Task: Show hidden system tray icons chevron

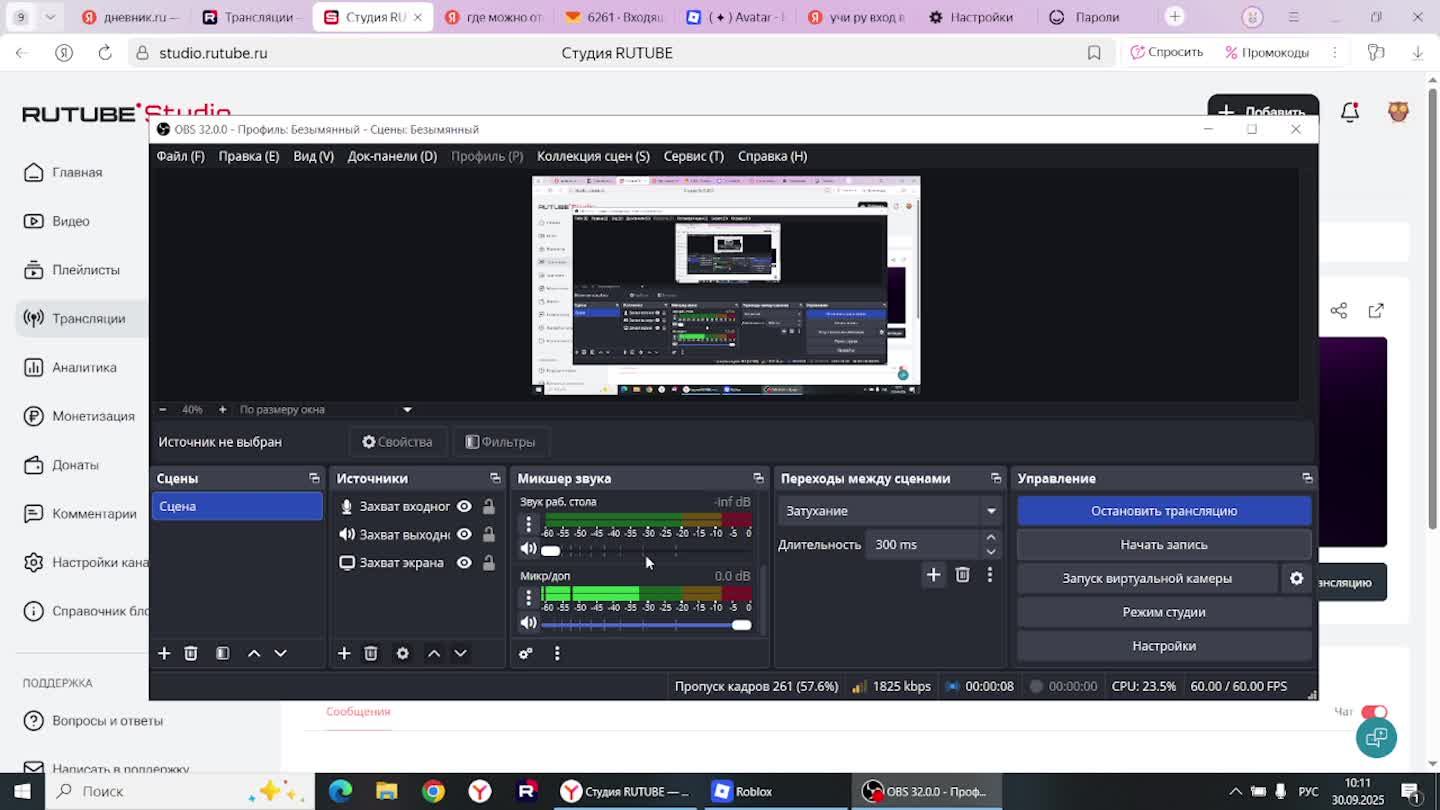Action: tap(1236, 791)
